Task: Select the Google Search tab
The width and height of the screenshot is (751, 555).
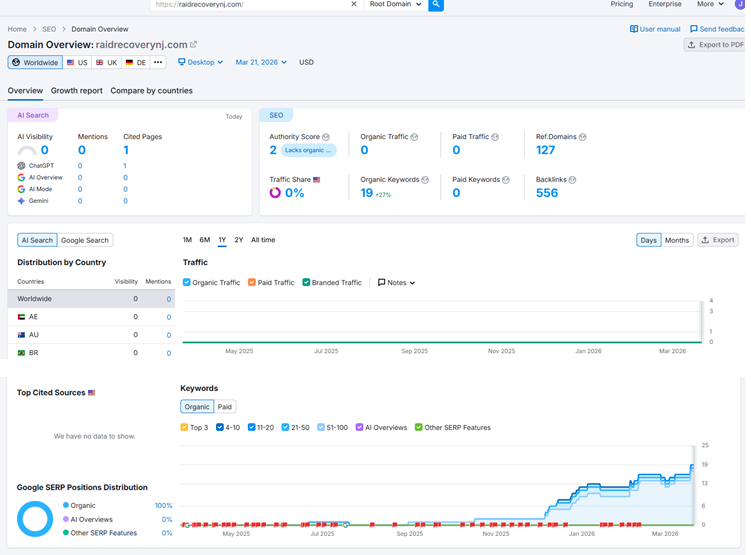Action: (x=85, y=240)
